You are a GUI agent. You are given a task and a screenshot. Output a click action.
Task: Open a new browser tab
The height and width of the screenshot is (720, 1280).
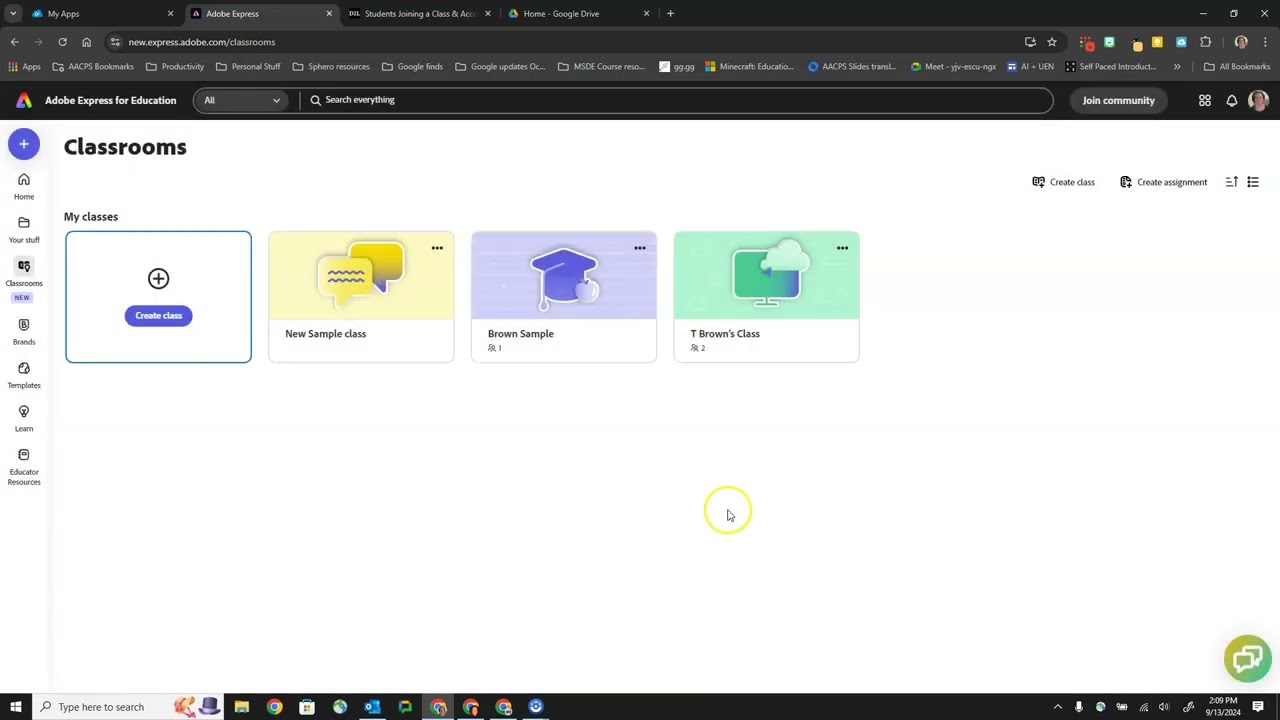(670, 14)
